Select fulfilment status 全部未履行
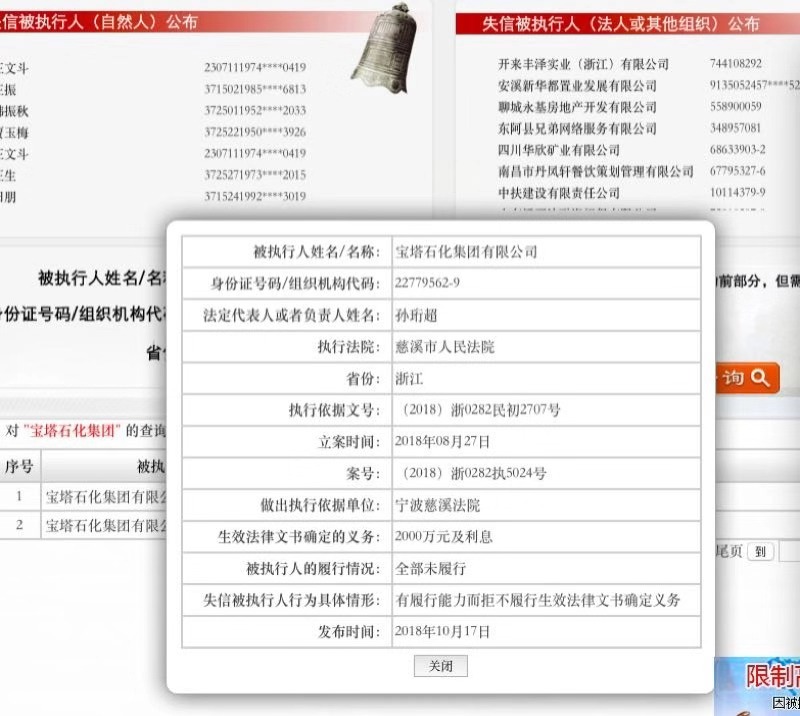This screenshot has height=716, width=800. [x=430, y=569]
